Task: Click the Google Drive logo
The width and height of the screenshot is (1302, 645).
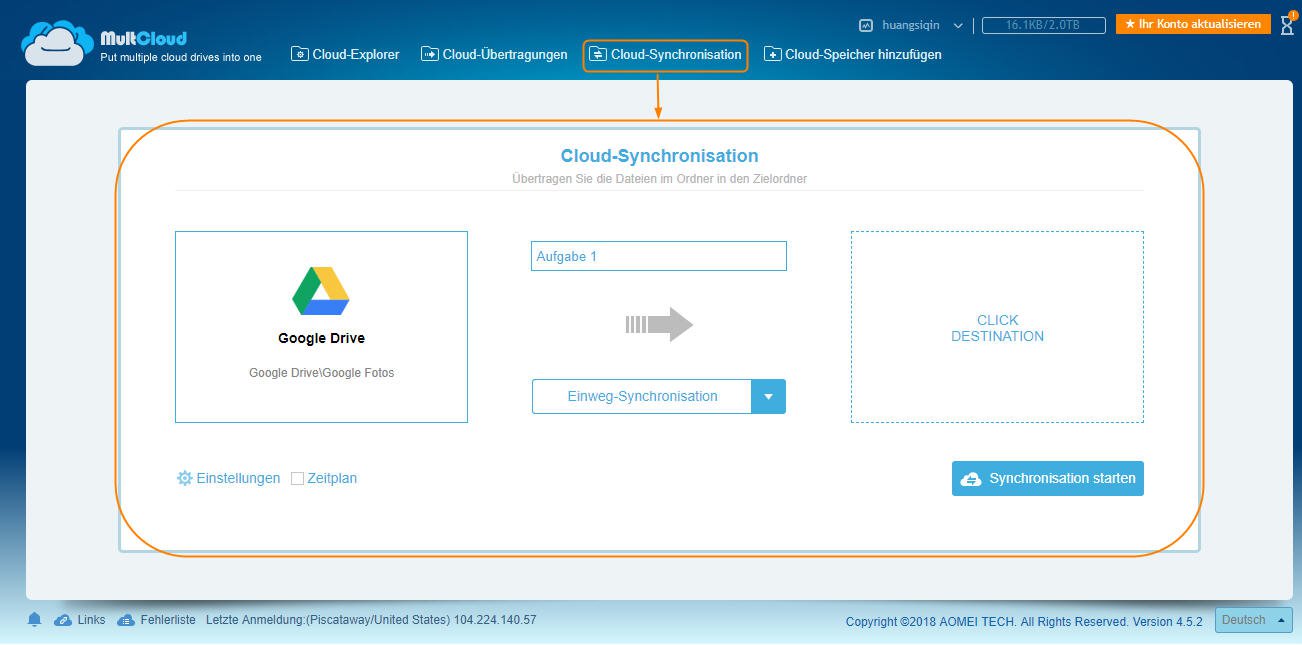Action: coord(321,291)
